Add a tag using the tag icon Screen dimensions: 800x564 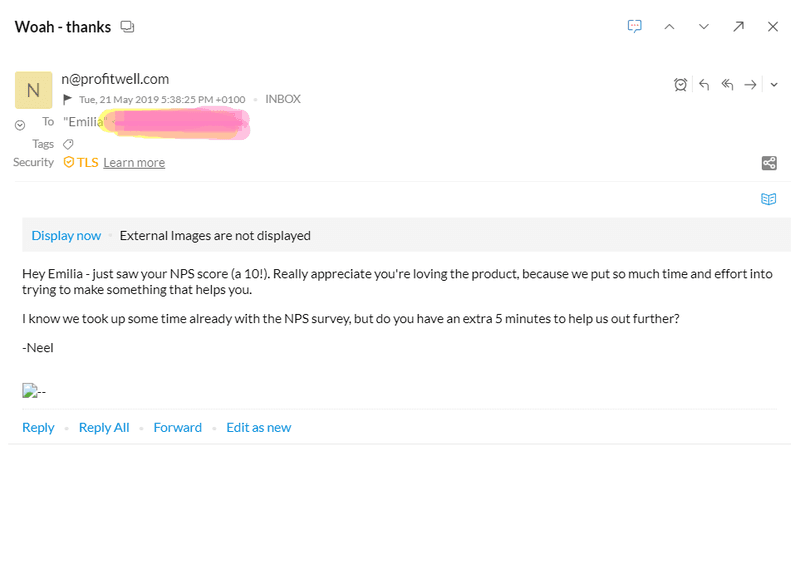coord(68,144)
